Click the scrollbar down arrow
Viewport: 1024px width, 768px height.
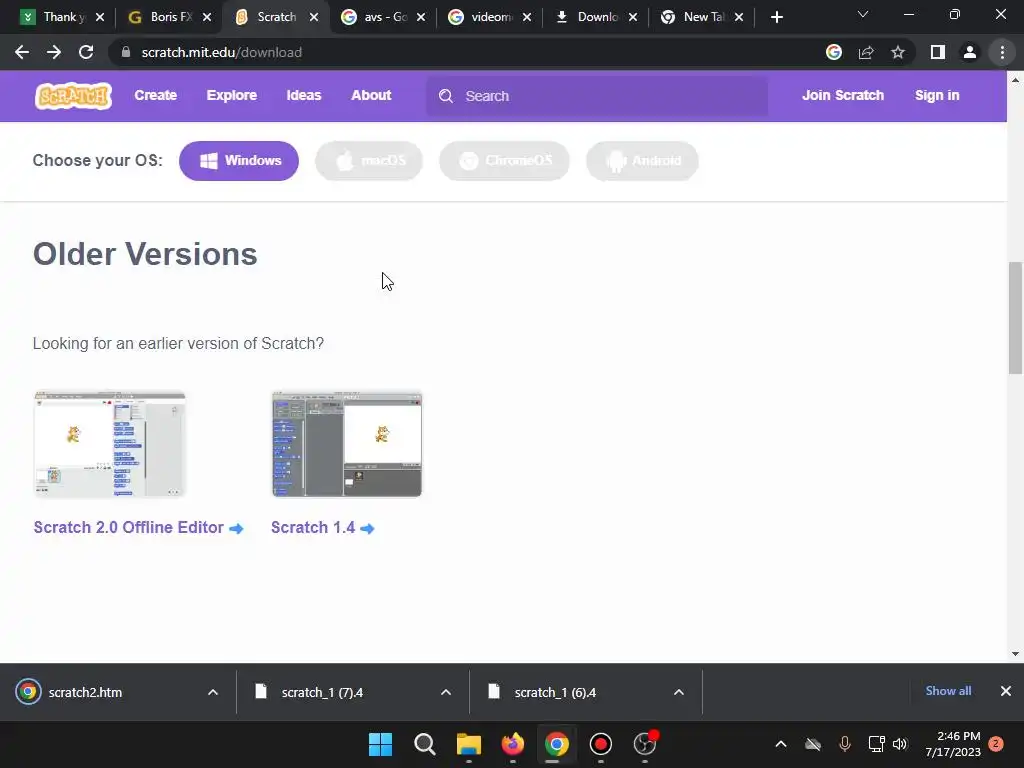coord(1015,654)
